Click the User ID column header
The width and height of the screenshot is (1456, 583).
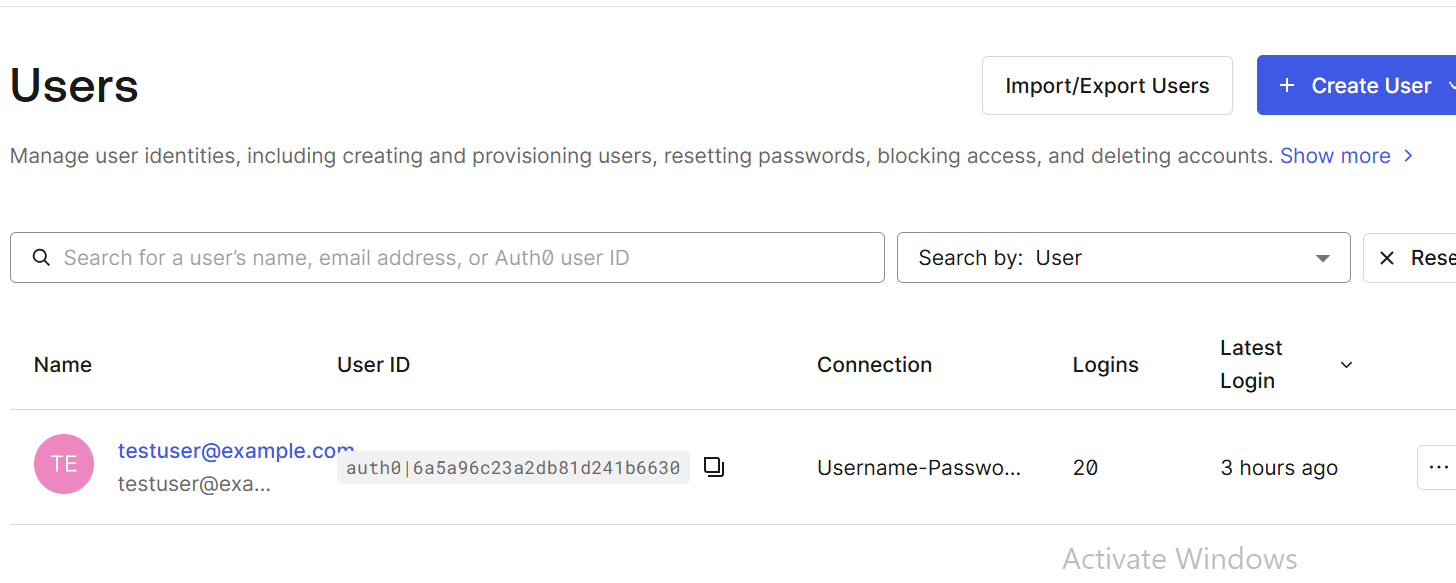374,365
